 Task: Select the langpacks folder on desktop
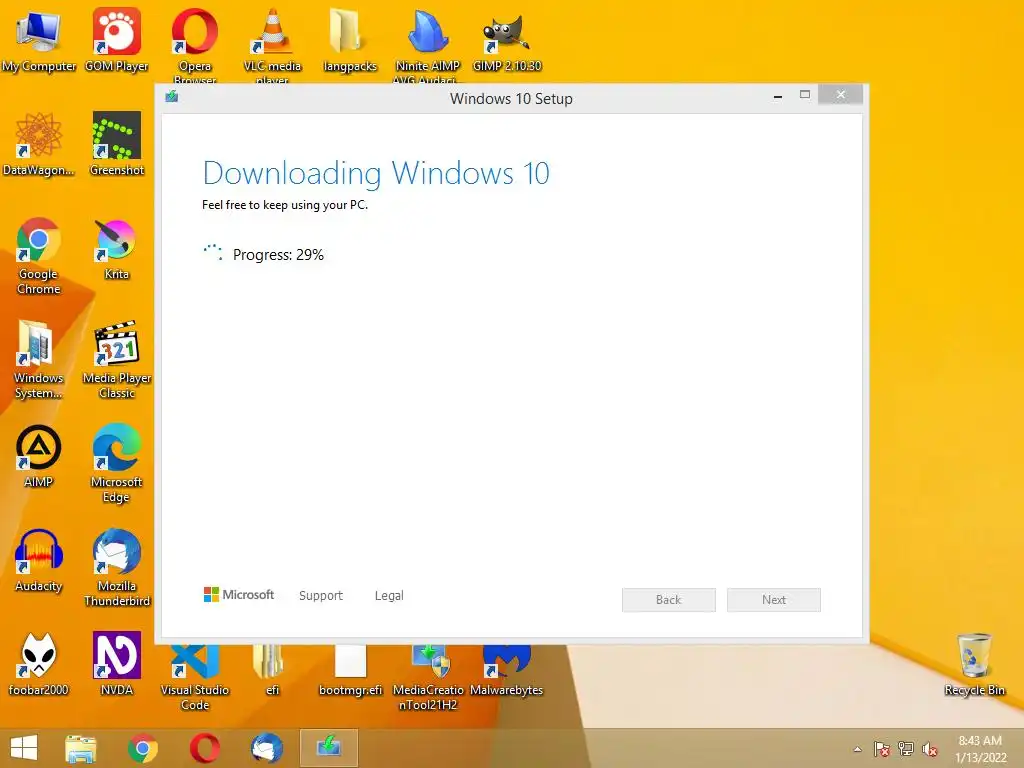pyautogui.click(x=349, y=40)
